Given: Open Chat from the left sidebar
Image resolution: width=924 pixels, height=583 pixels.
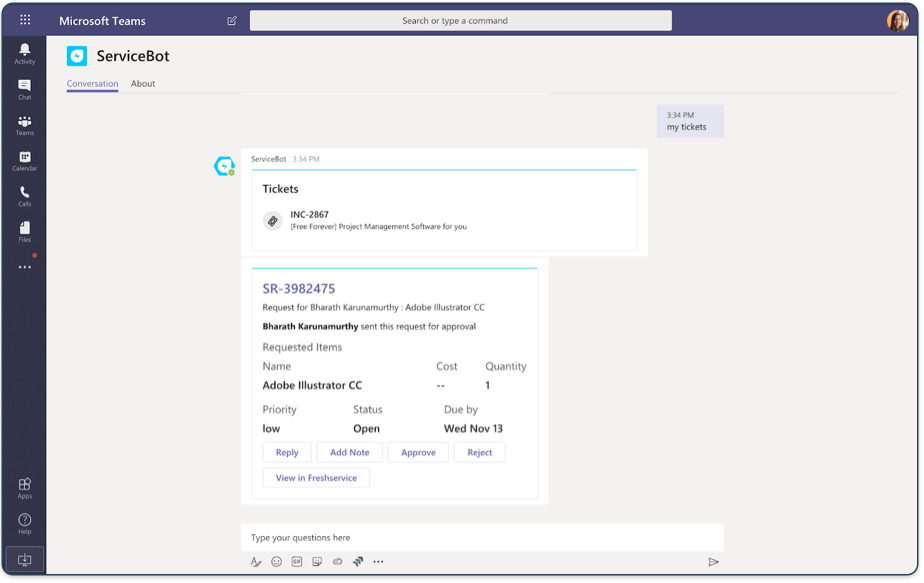Looking at the screenshot, I should 24,89.
